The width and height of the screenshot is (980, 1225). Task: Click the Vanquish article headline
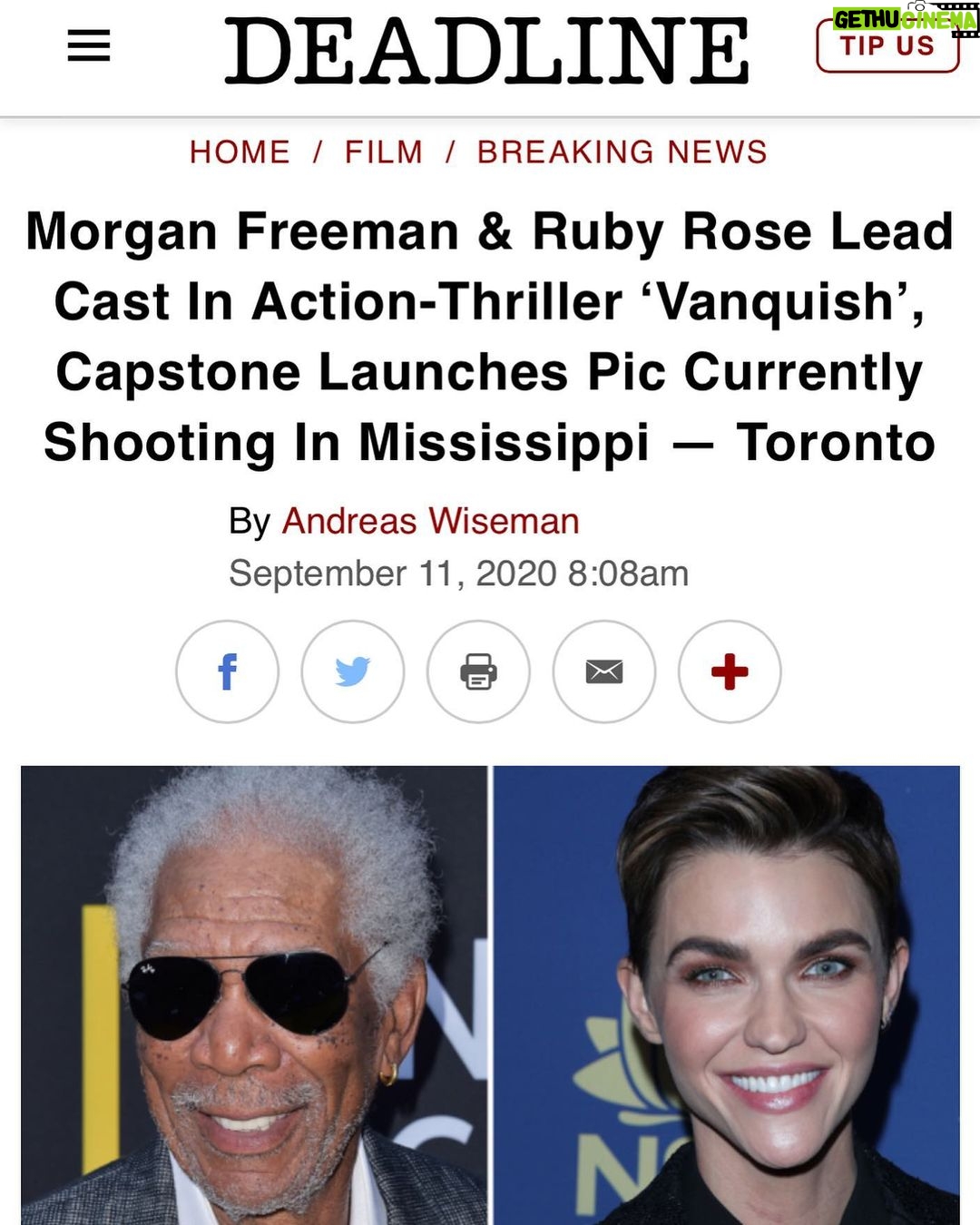coord(490,337)
